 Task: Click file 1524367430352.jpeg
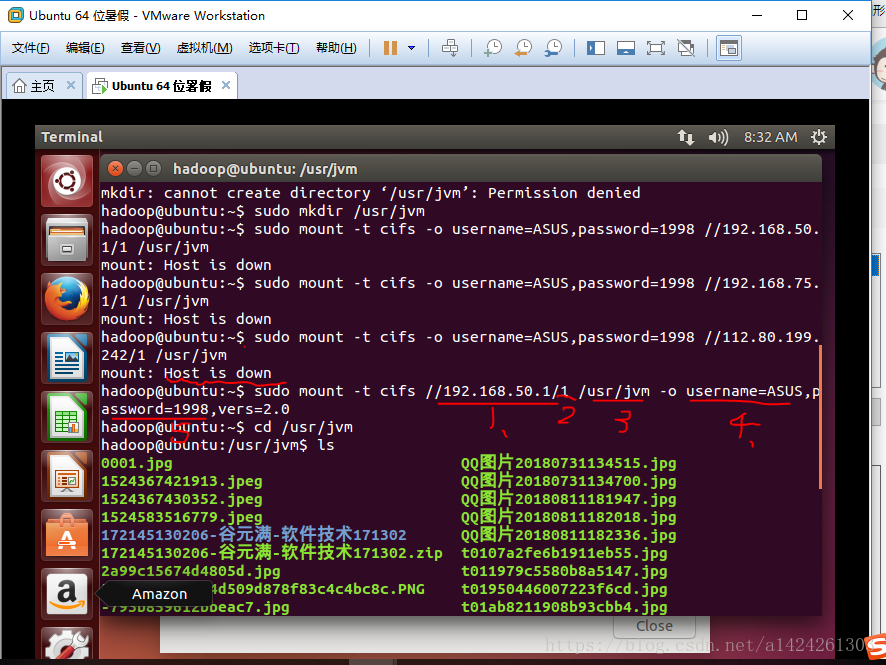(x=181, y=499)
